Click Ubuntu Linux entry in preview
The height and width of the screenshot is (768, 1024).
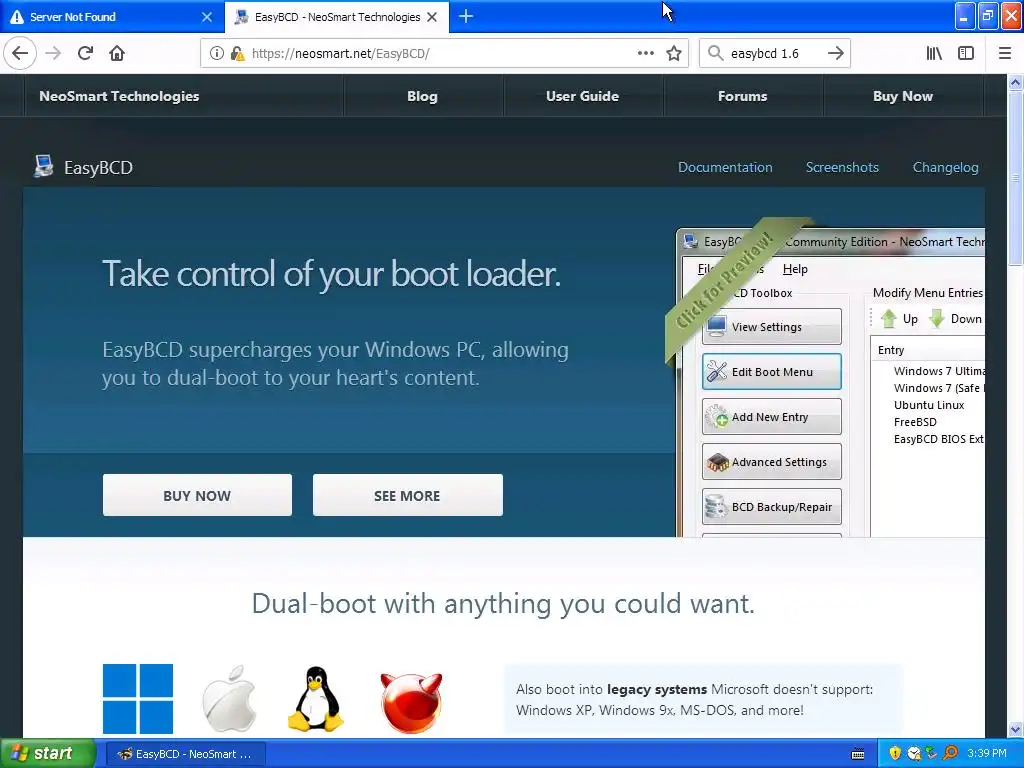click(x=929, y=405)
